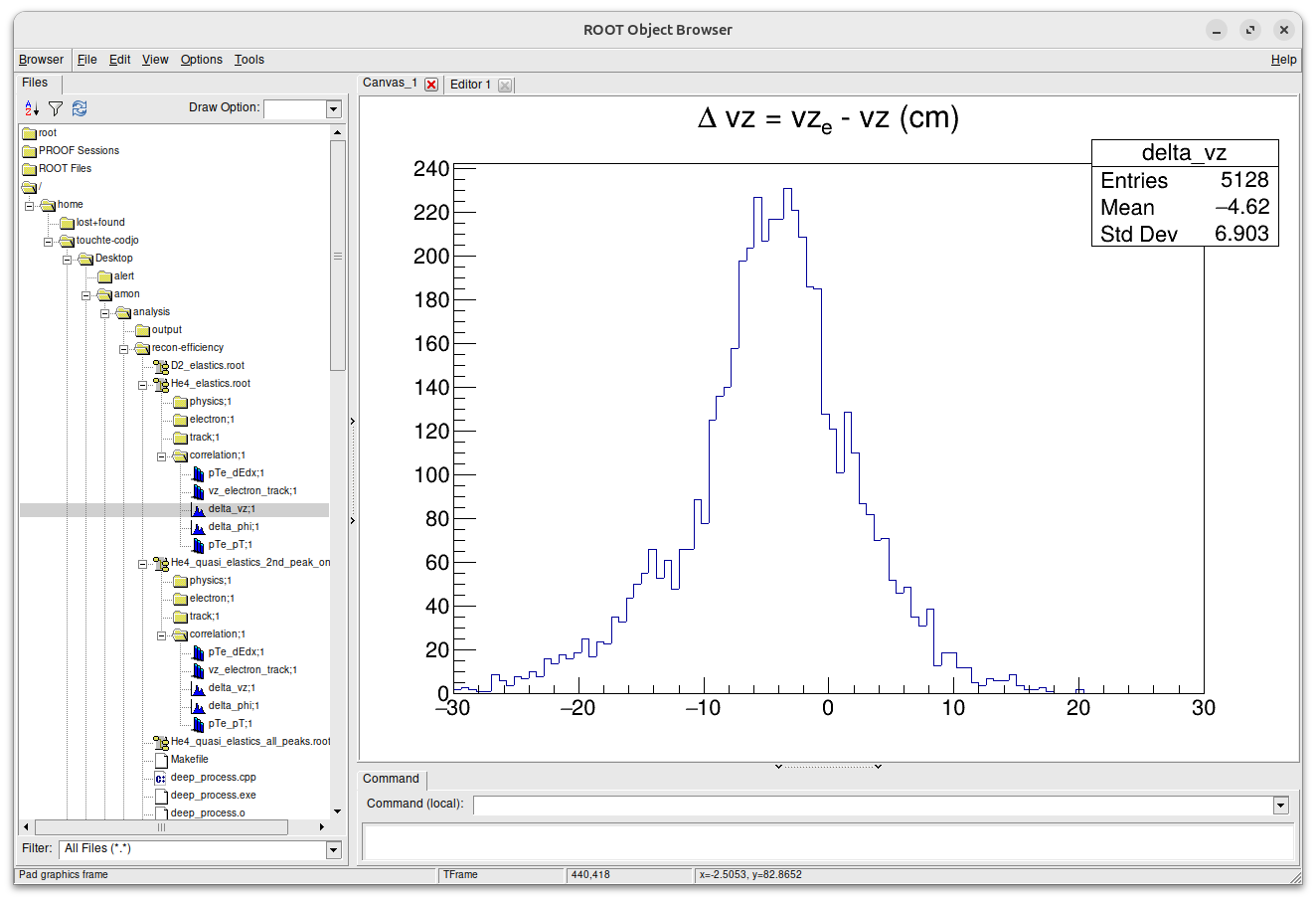Screen dimensions: 1316x901
Task: Open the Draw Option dropdown
Action: tap(334, 109)
